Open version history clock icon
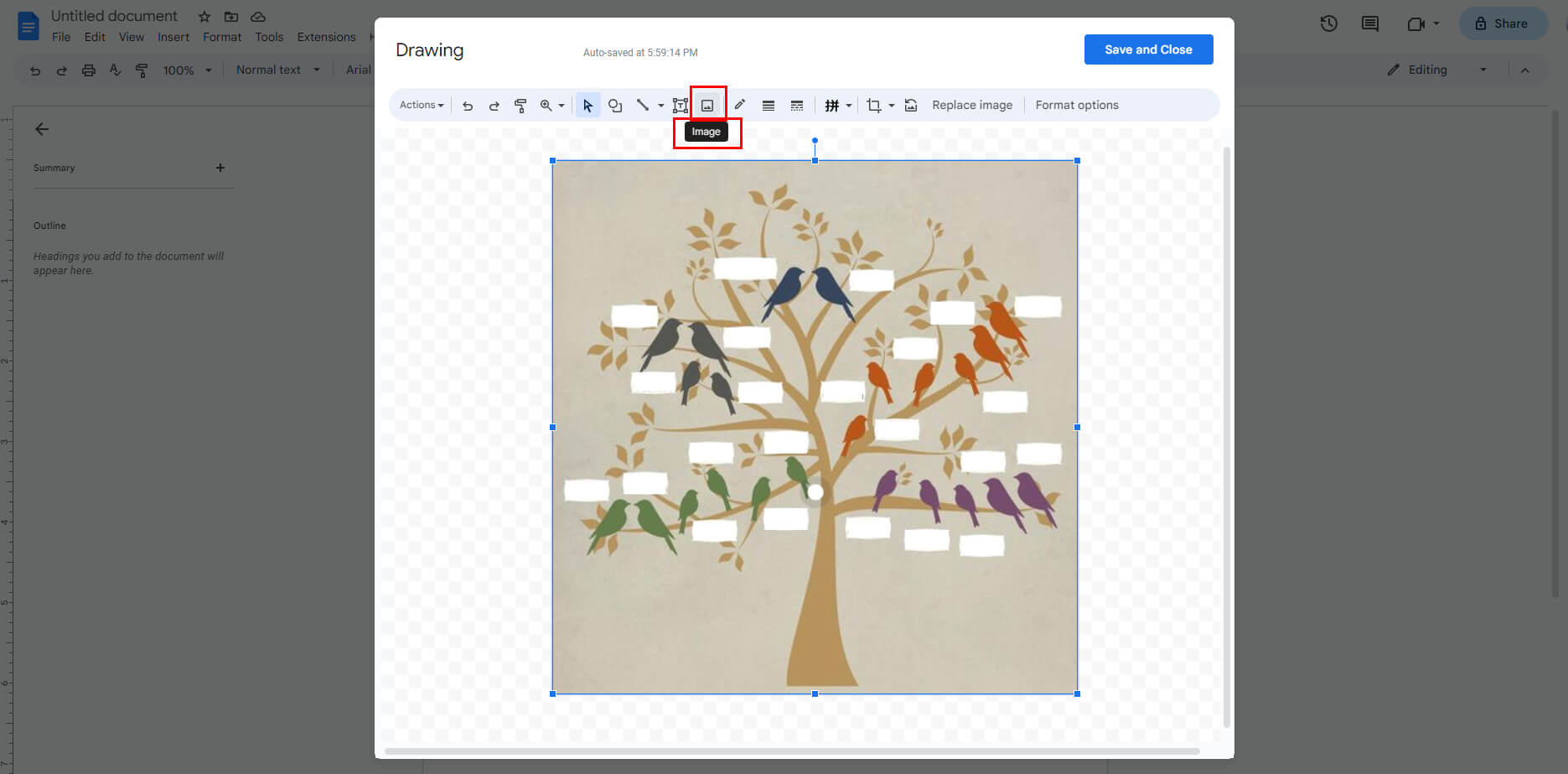 coord(1328,23)
